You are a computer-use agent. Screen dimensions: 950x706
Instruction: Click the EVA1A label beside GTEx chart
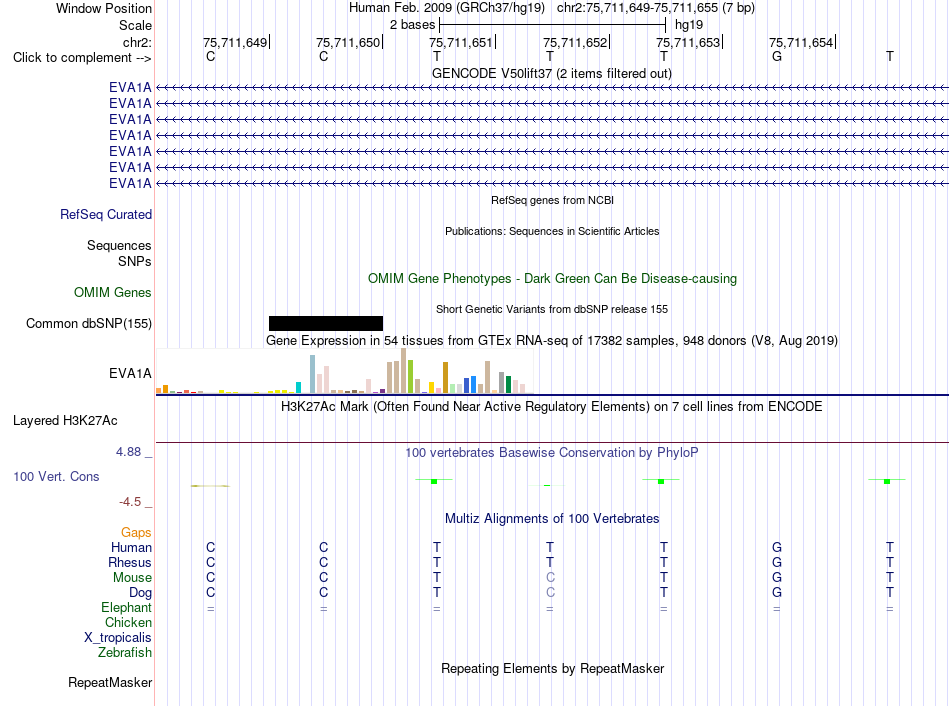pyautogui.click(x=130, y=373)
